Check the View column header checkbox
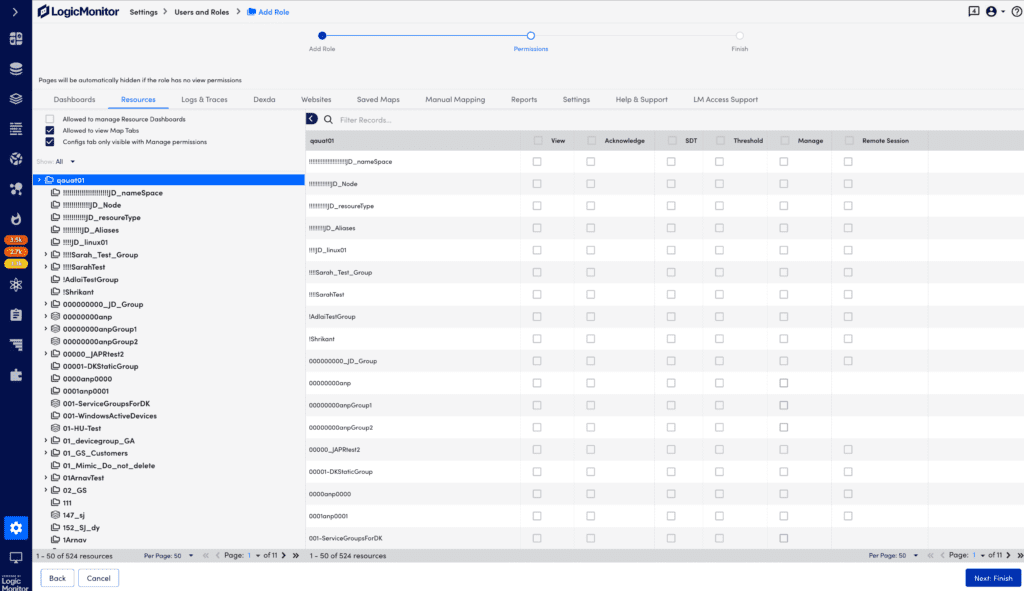Viewport: 1024px width, 591px height. (x=537, y=140)
